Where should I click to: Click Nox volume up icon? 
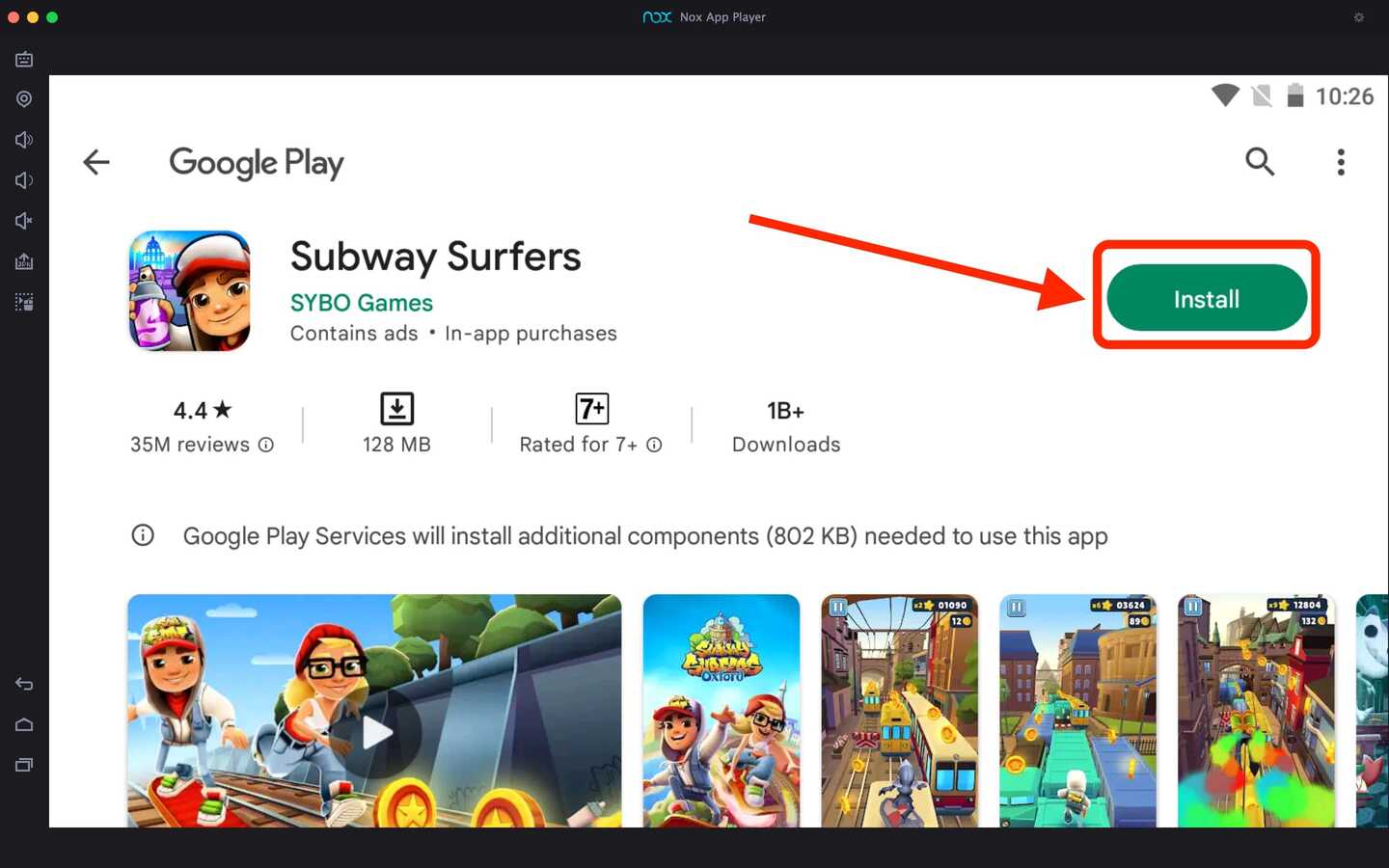point(24,140)
